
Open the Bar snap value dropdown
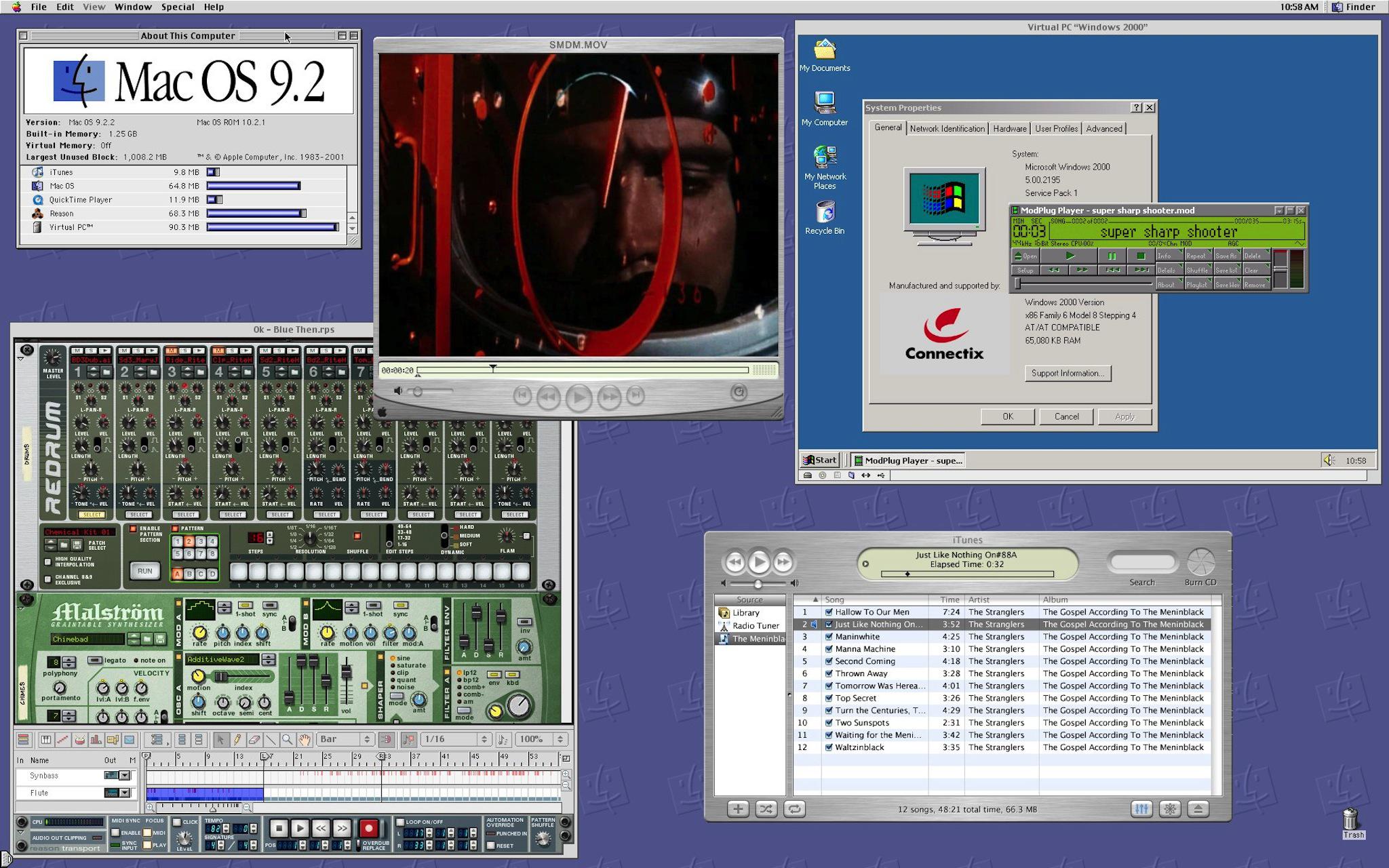coord(346,739)
